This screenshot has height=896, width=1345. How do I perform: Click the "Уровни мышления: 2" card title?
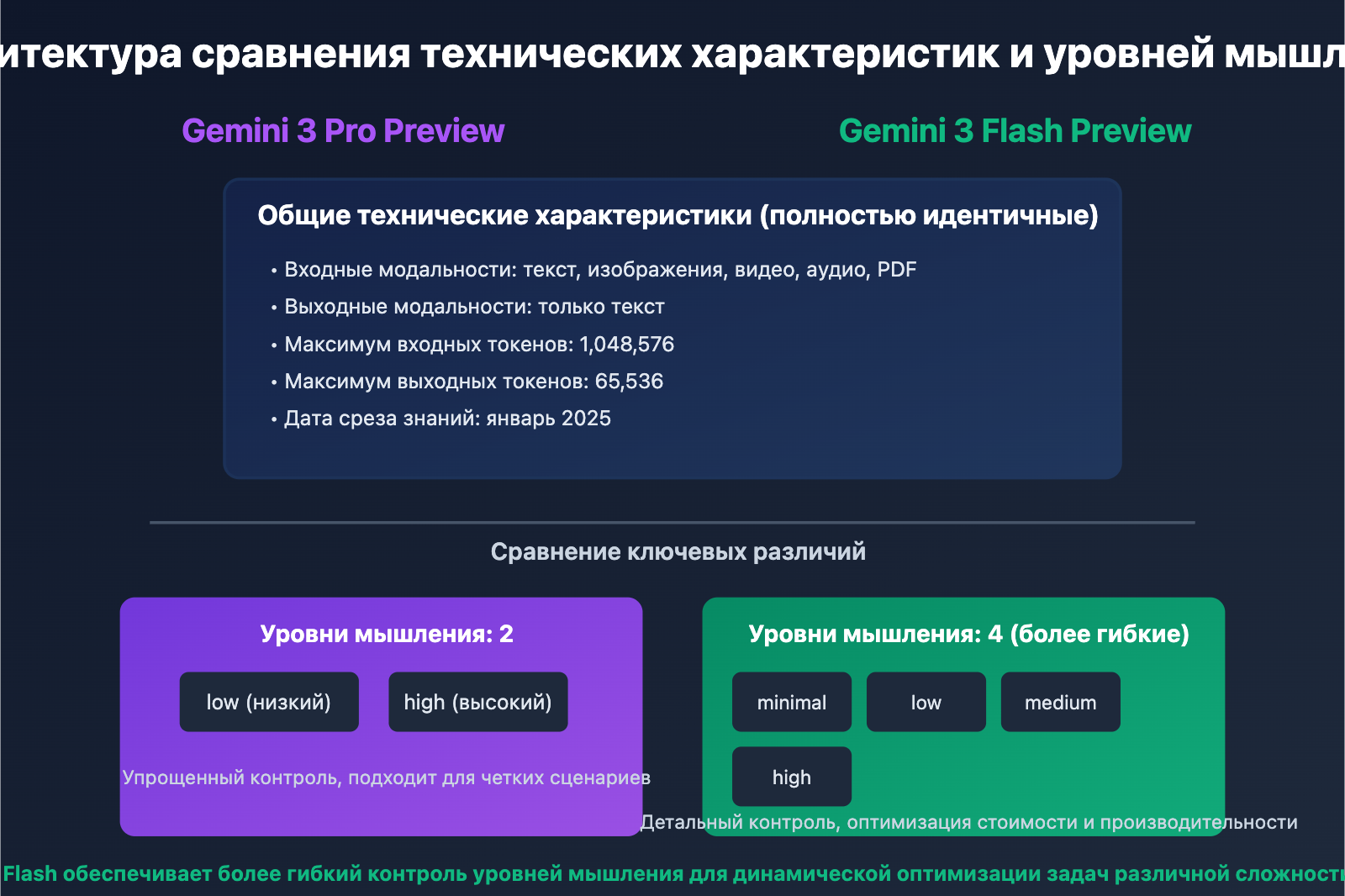[x=387, y=635]
